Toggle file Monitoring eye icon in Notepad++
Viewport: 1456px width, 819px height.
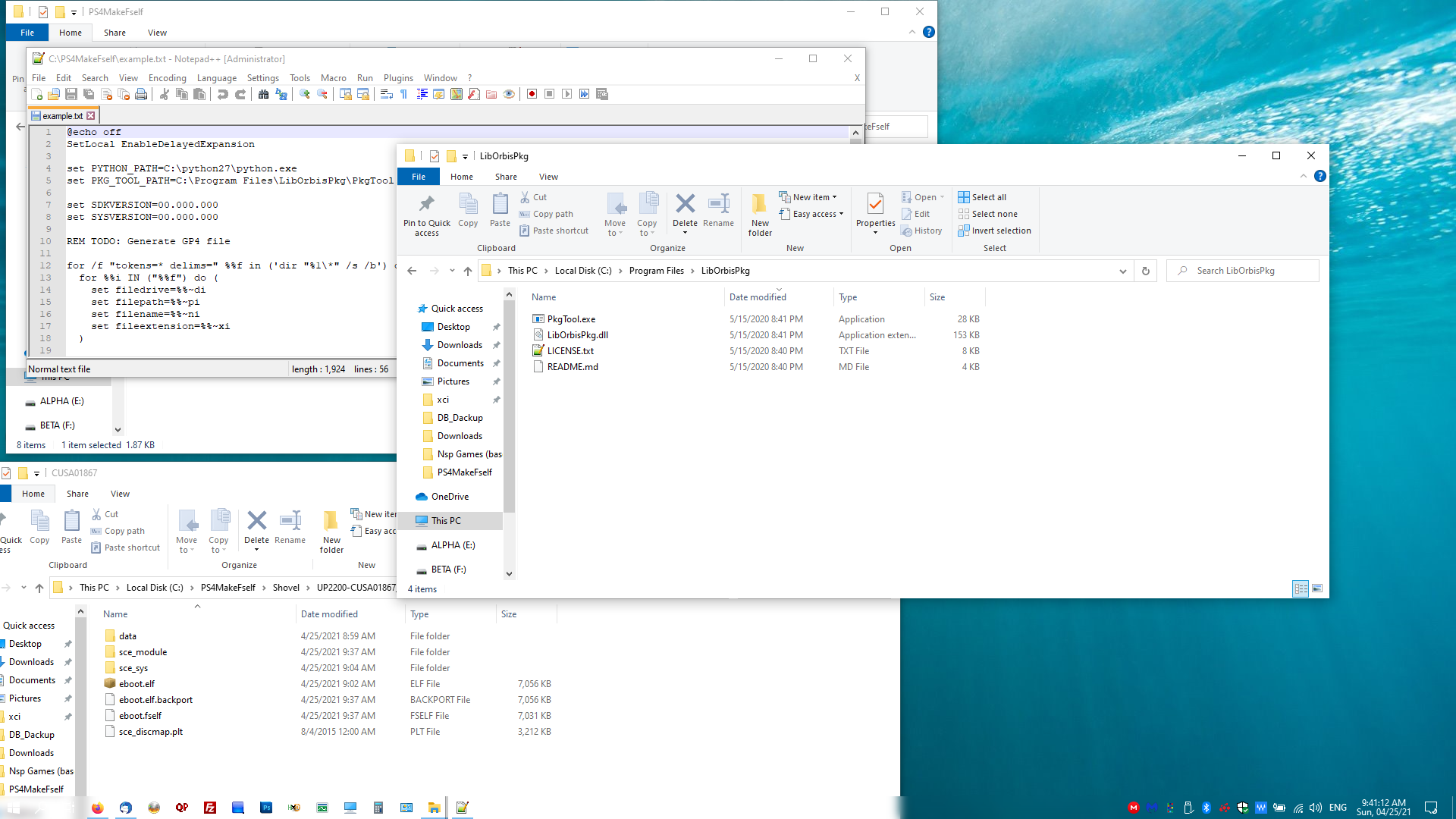coord(509,94)
